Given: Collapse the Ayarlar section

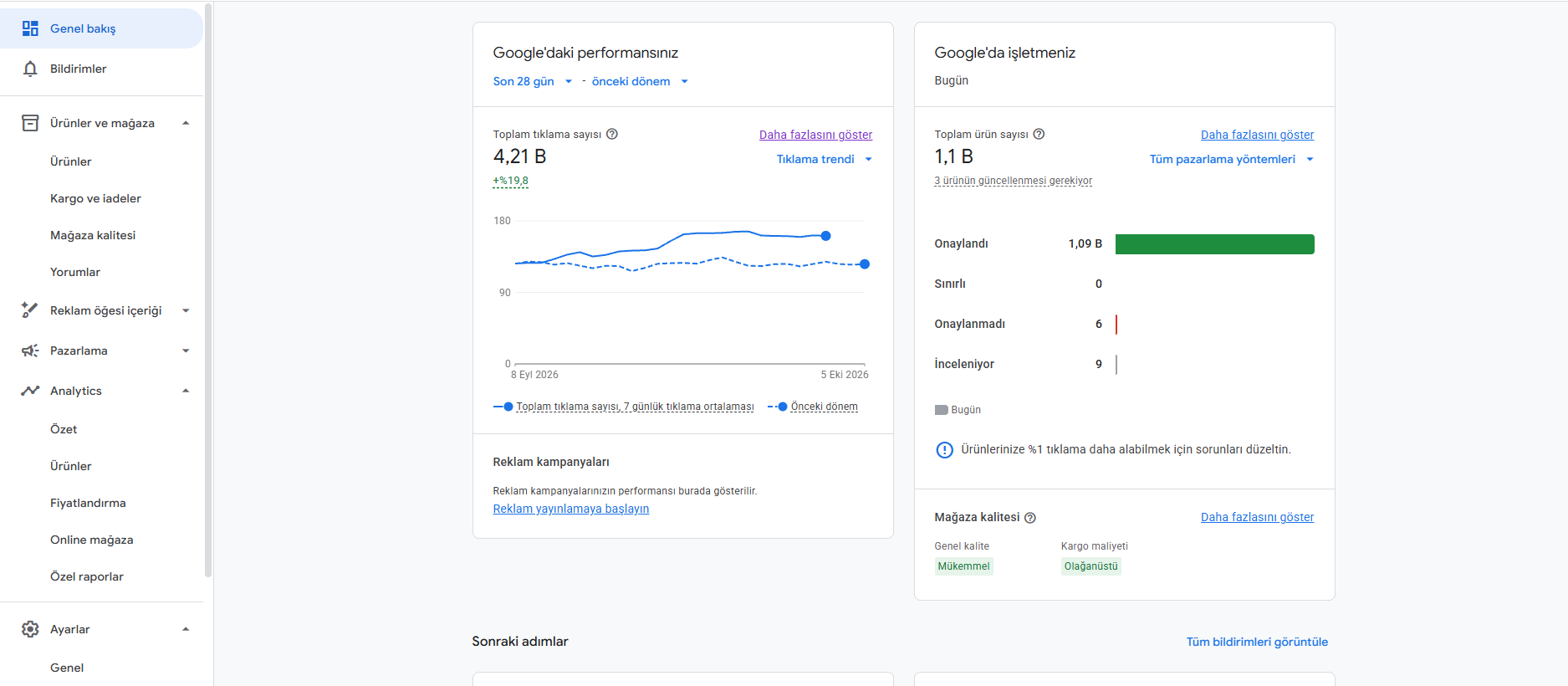Looking at the screenshot, I should coord(186,629).
